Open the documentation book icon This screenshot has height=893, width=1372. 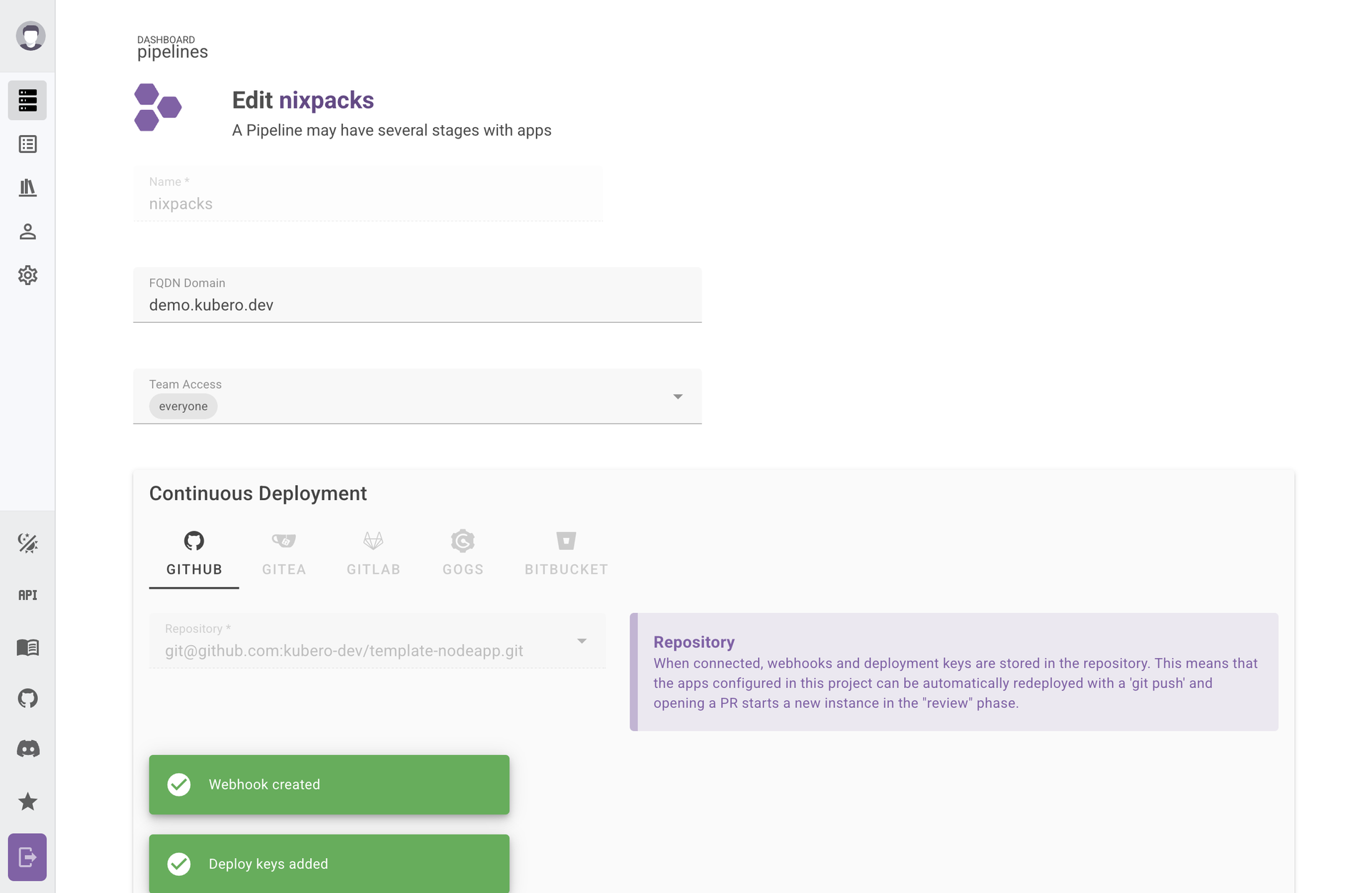coord(28,647)
